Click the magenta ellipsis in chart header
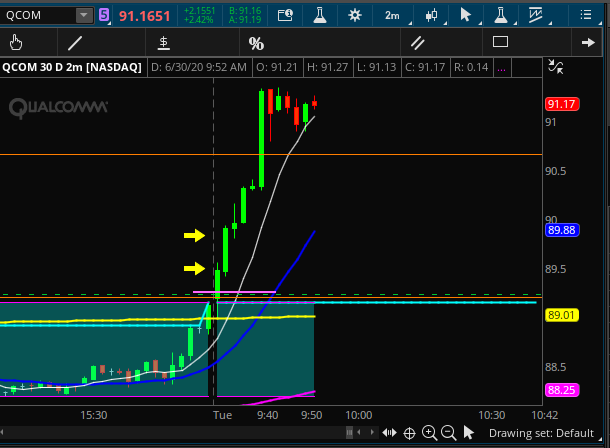This screenshot has width=610, height=448. click(x=502, y=69)
